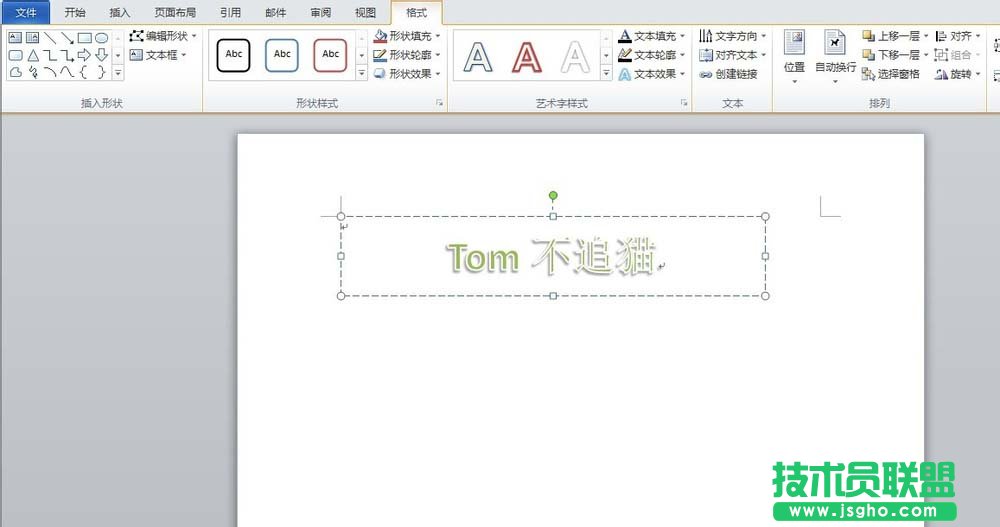Switch to the 开始 tab

pos(75,12)
